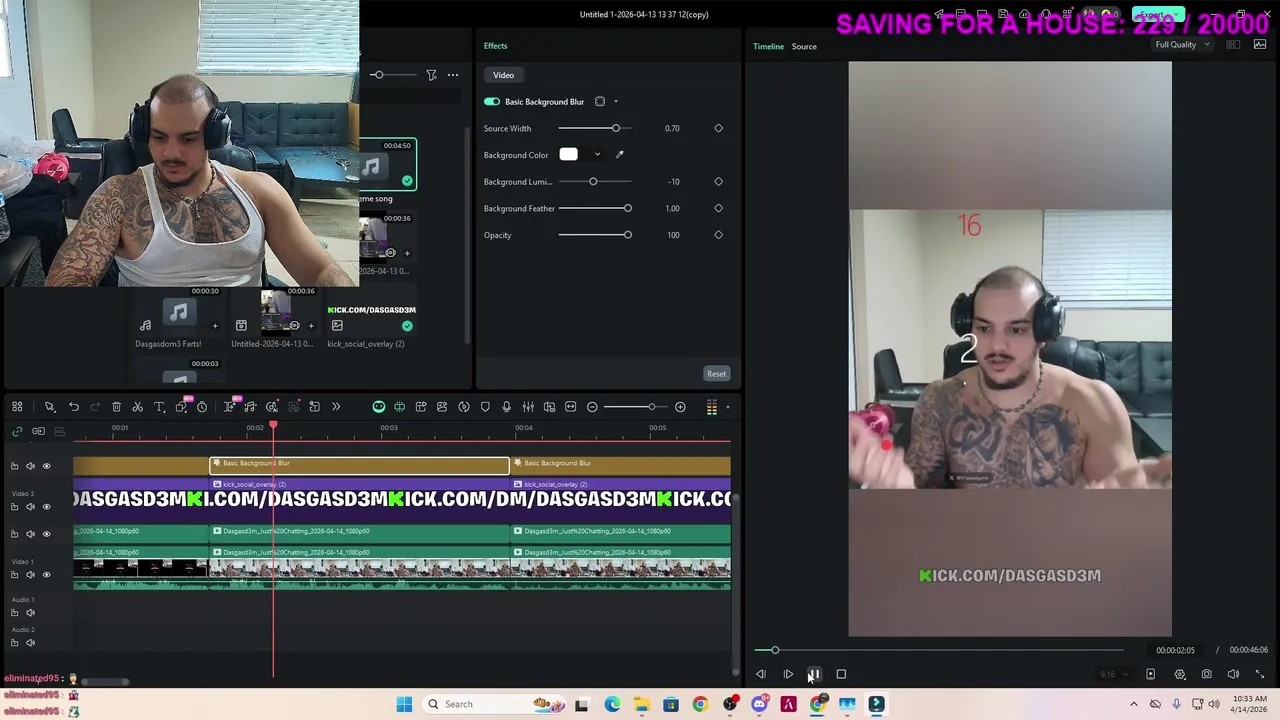
Task: Select the Video sub-tab
Action: coord(503,75)
